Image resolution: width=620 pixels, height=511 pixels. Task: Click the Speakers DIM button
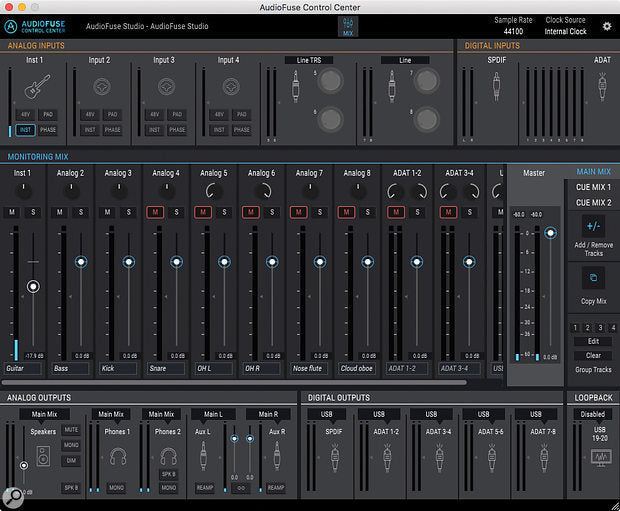coord(71,461)
